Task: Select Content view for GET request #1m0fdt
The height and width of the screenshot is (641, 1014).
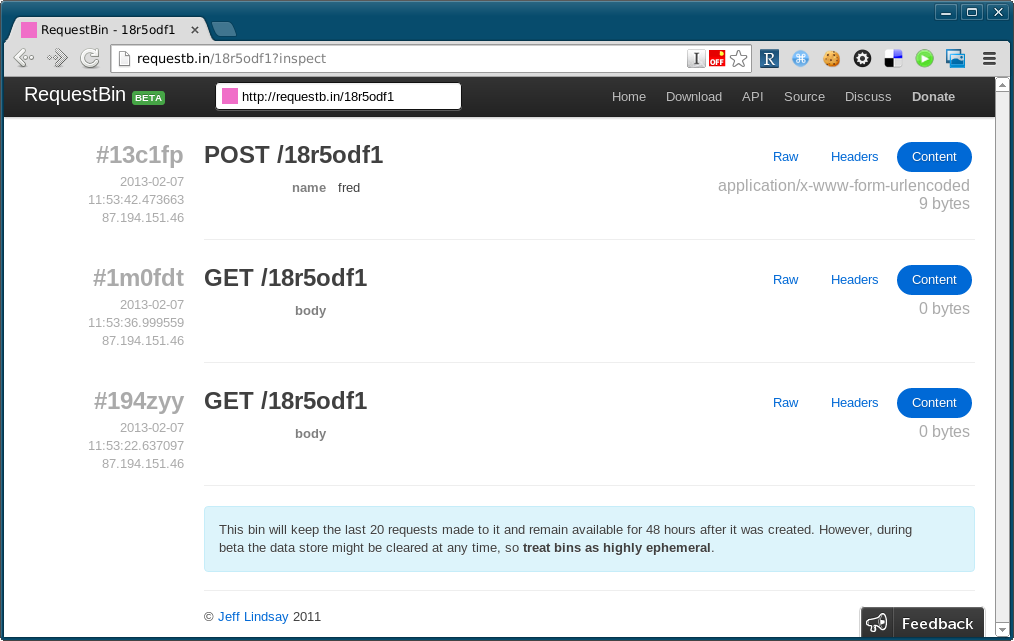Action: pyautogui.click(x=934, y=279)
